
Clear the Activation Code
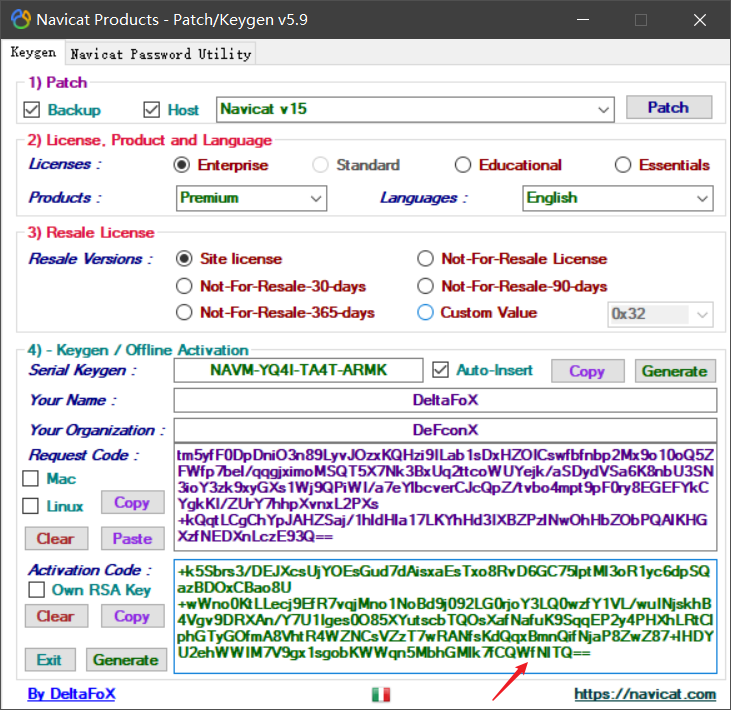(x=56, y=616)
